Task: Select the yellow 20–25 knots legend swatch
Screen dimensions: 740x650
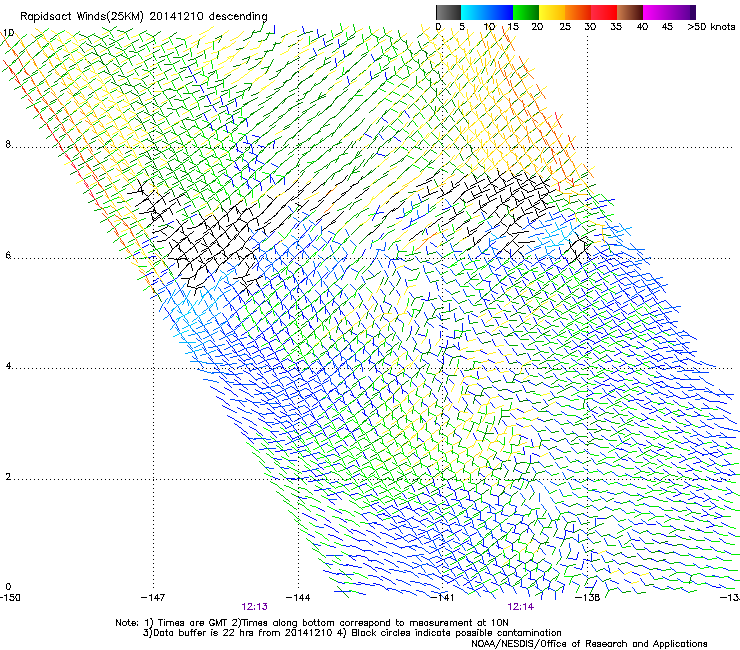Action: point(552,12)
